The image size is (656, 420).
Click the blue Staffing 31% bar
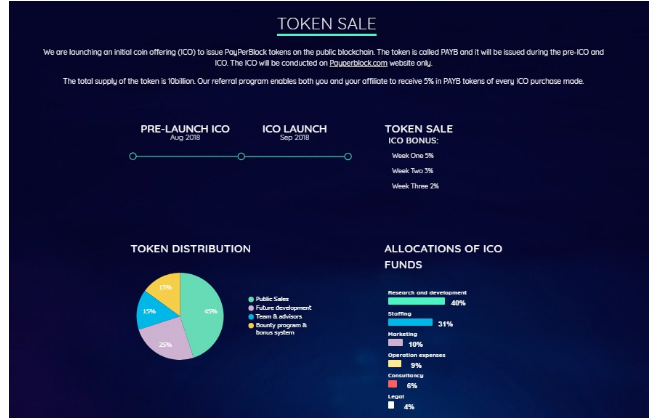point(410,323)
